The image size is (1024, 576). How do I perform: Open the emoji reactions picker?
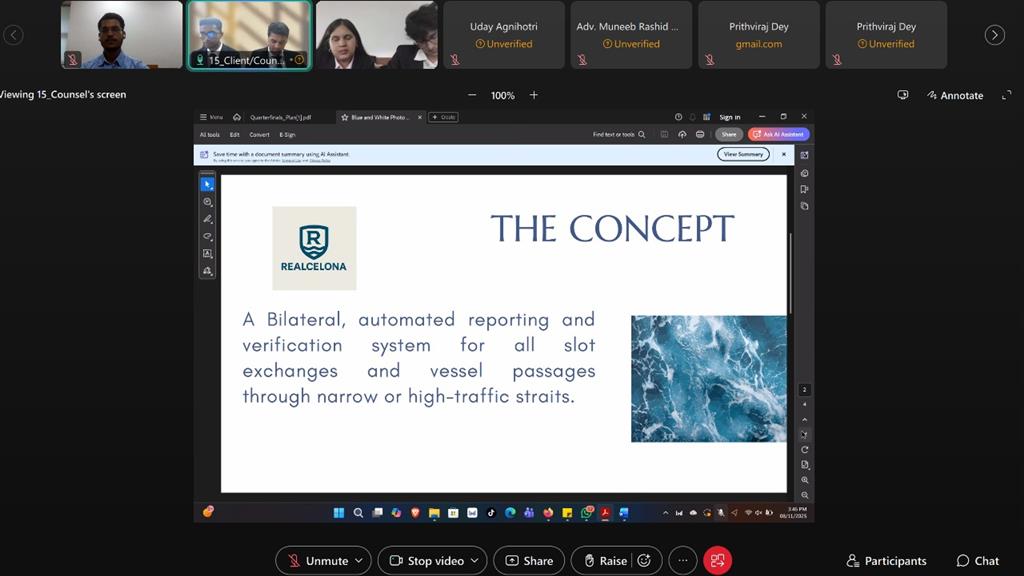coord(644,561)
